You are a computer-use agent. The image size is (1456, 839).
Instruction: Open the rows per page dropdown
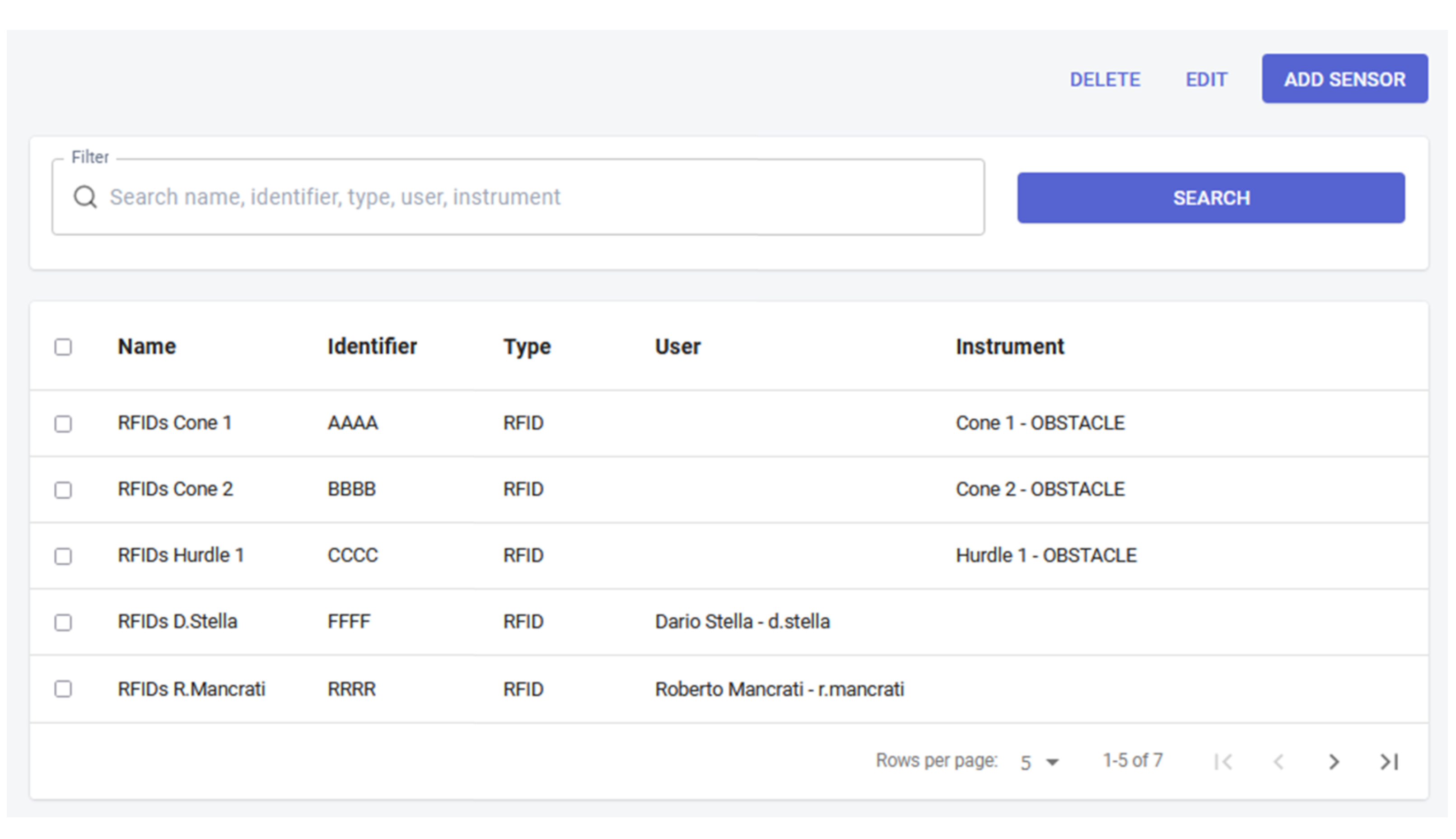coord(1040,762)
